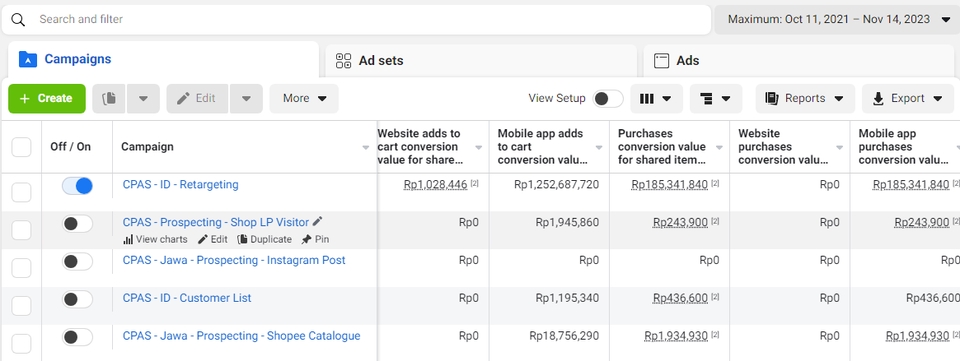The width and height of the screenshot is (960, 361).
Task: Toggle the View Setup switch
Action: point(608,99)
